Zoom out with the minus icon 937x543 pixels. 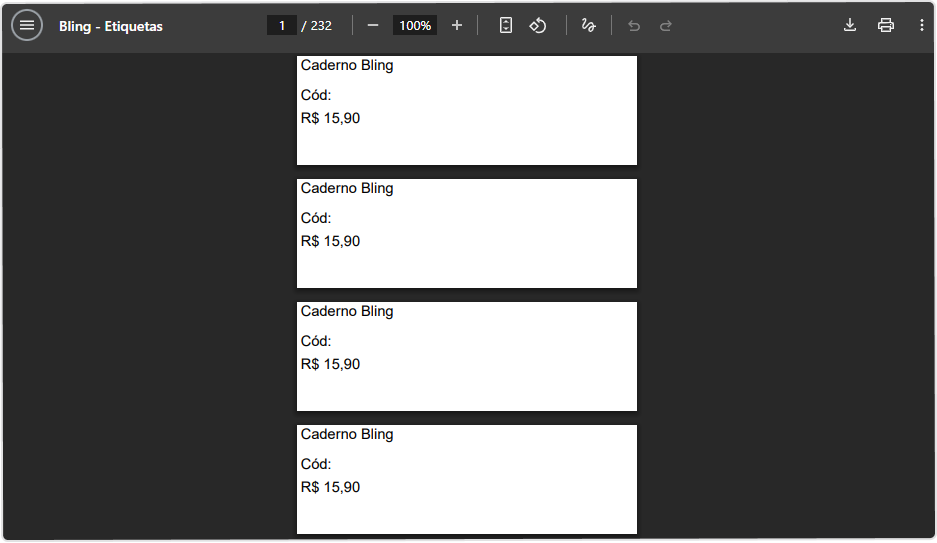[373, 26]
